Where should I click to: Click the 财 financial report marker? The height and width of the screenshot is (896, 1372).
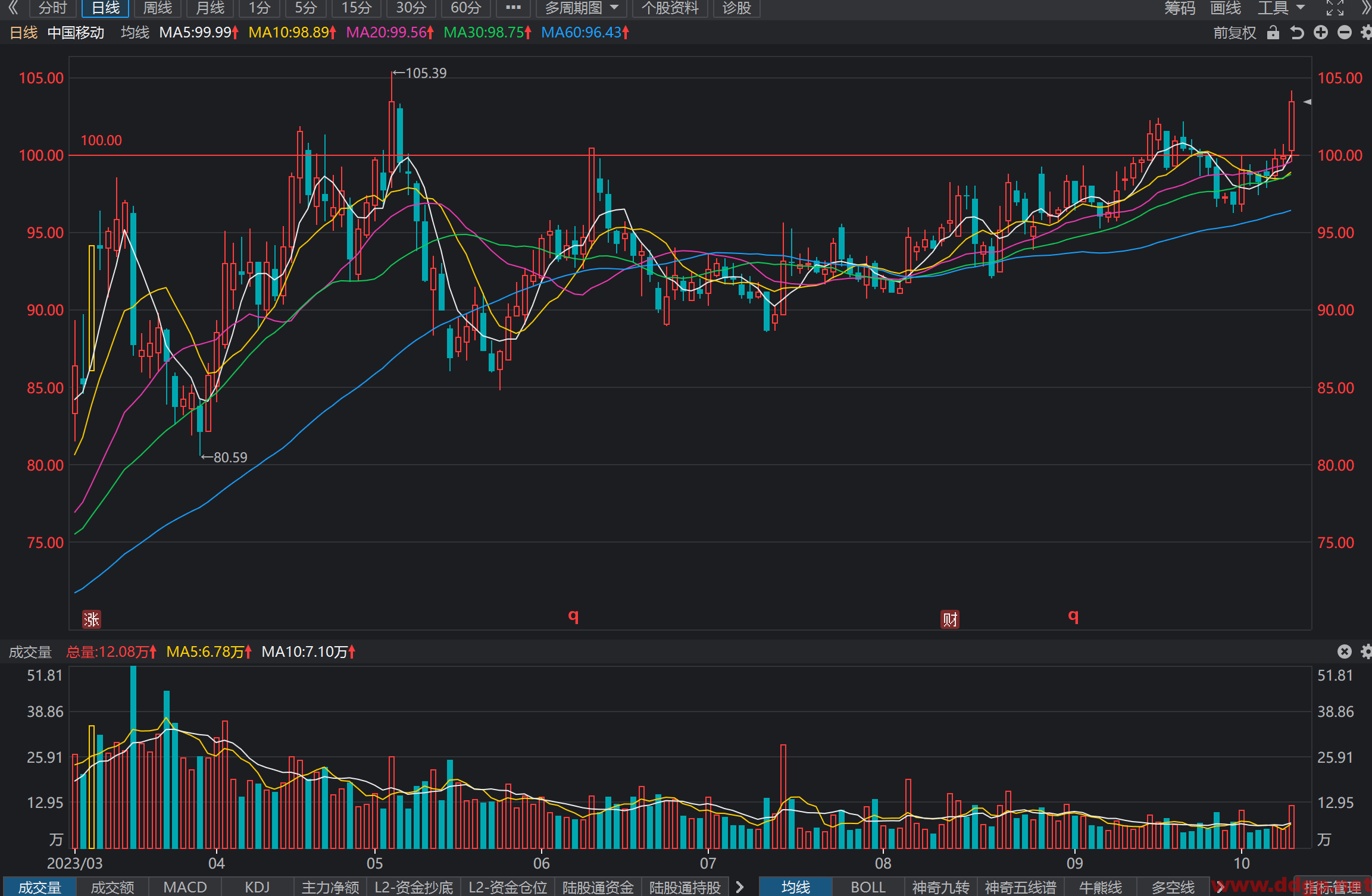click(x=949, y=619)
